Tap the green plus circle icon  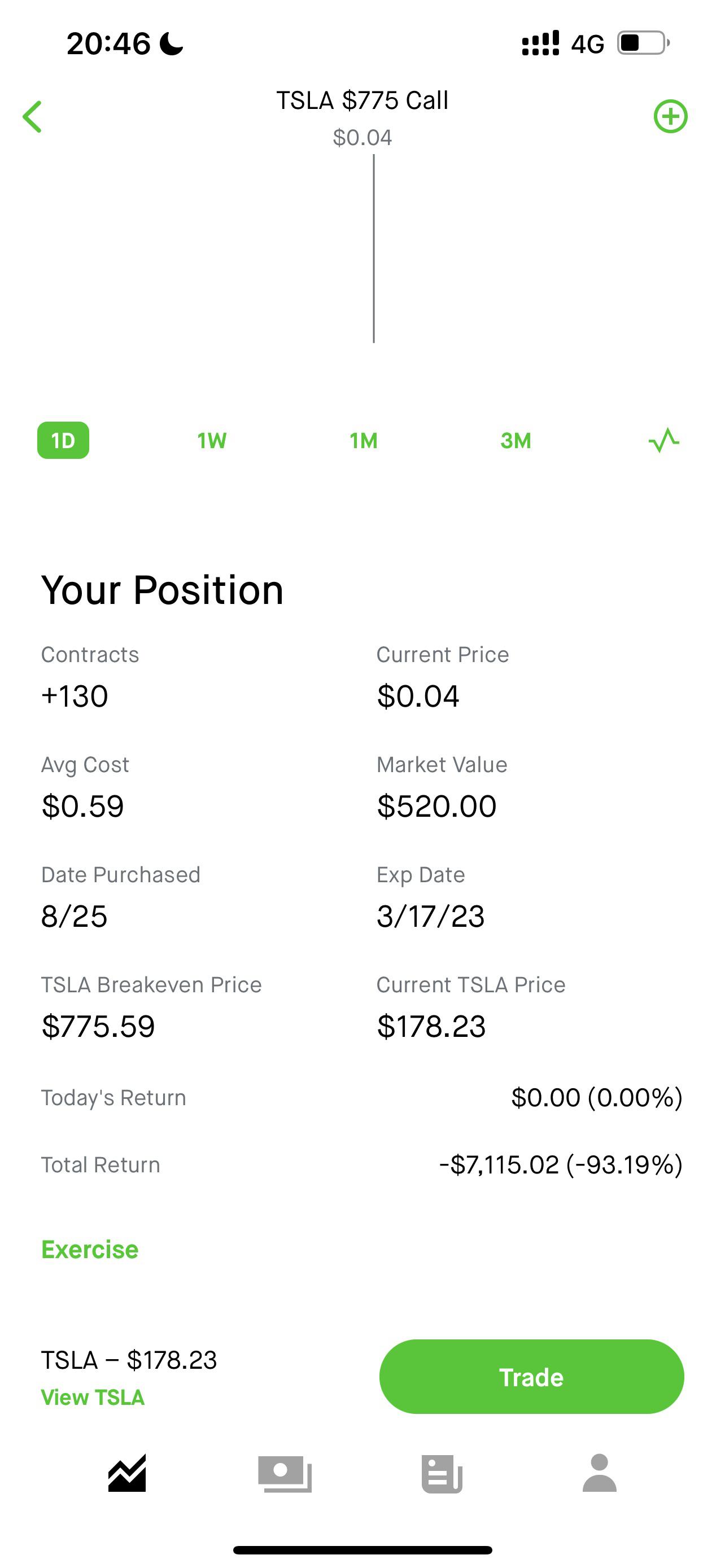(670, 116)
